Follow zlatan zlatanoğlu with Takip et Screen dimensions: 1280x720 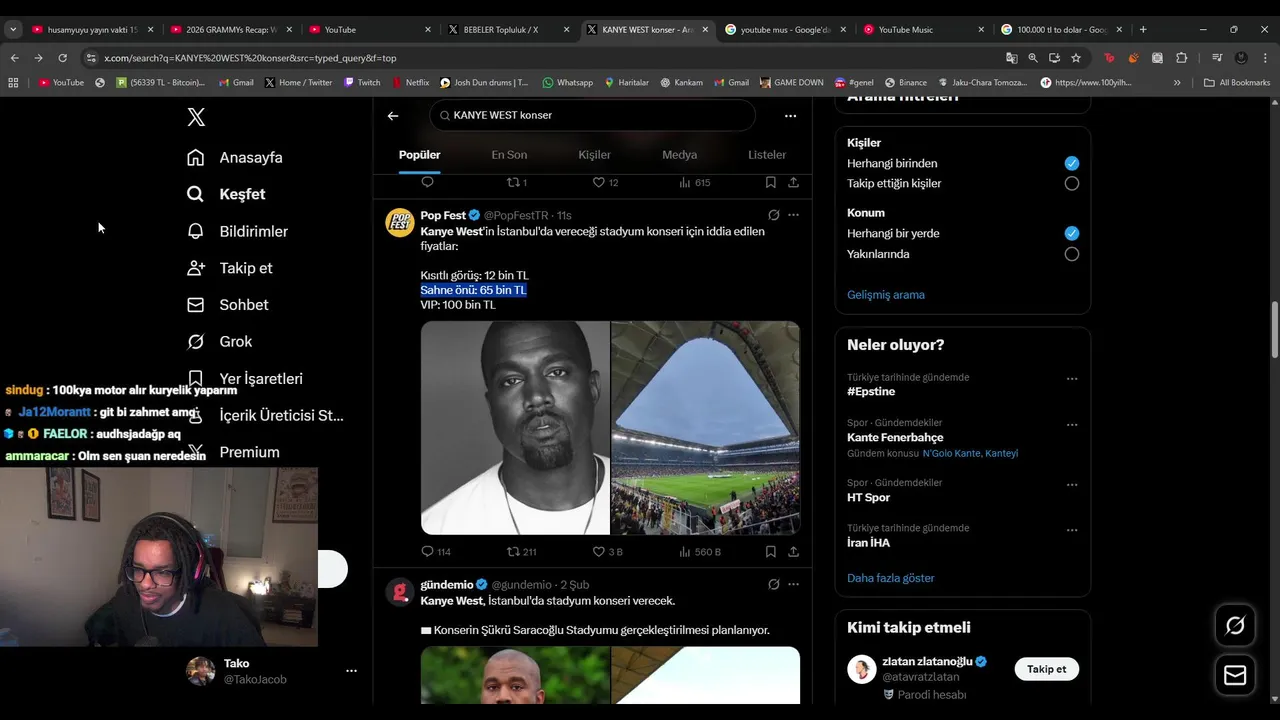click(x=1046, y=669)
